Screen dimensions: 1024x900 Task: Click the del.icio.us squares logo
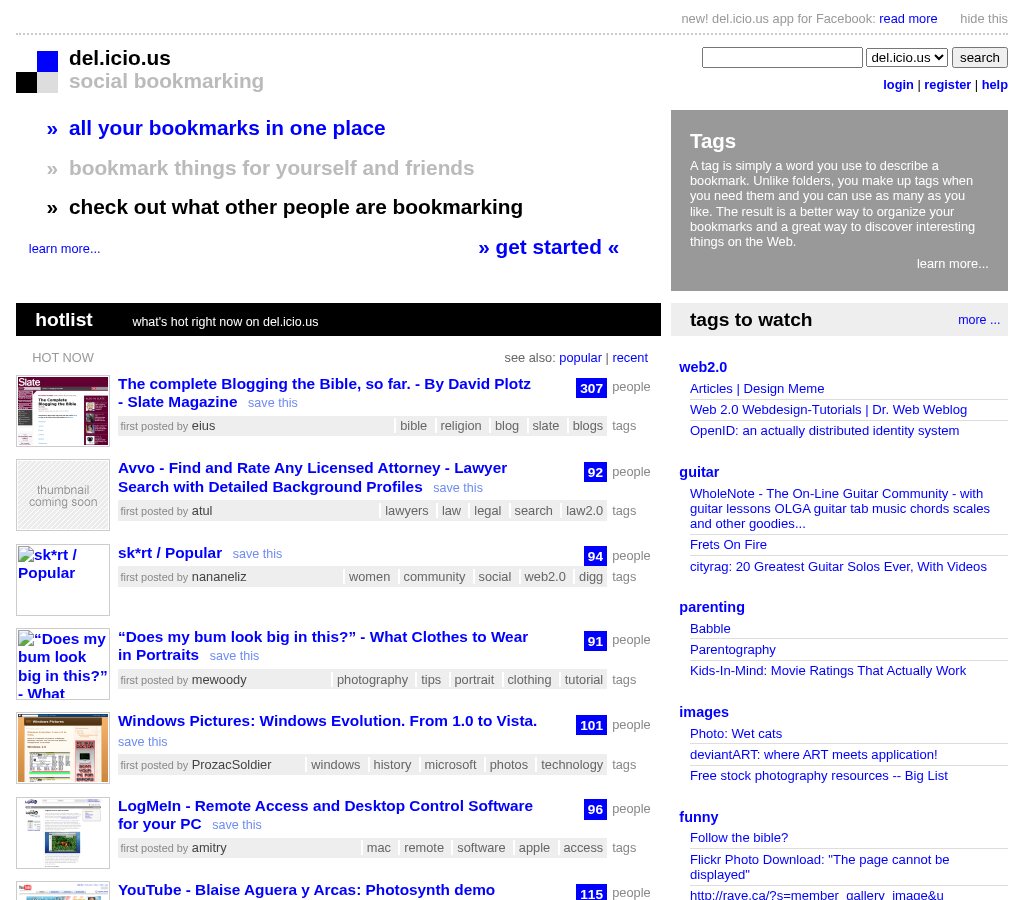point(37,72)
